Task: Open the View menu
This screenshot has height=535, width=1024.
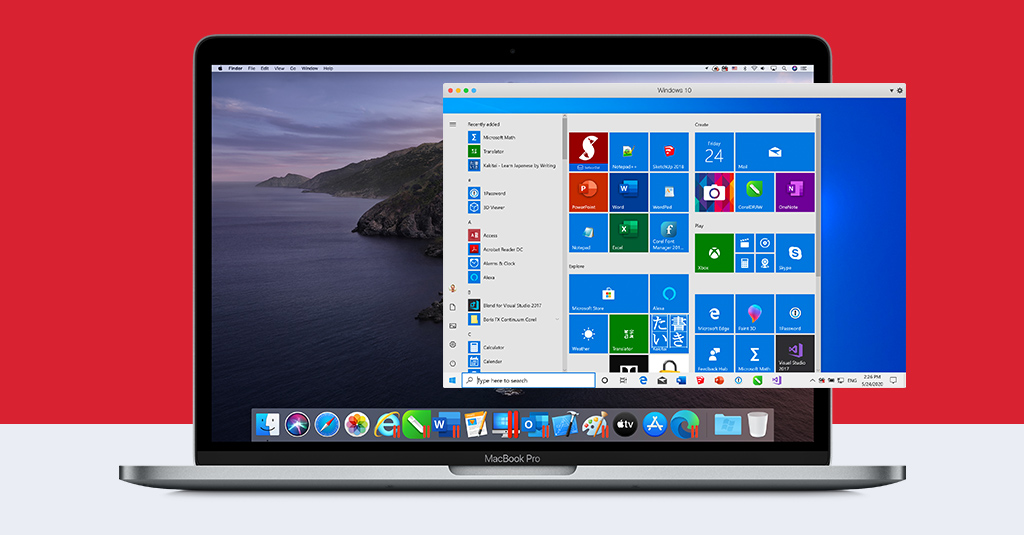Action: pos(279,68)
